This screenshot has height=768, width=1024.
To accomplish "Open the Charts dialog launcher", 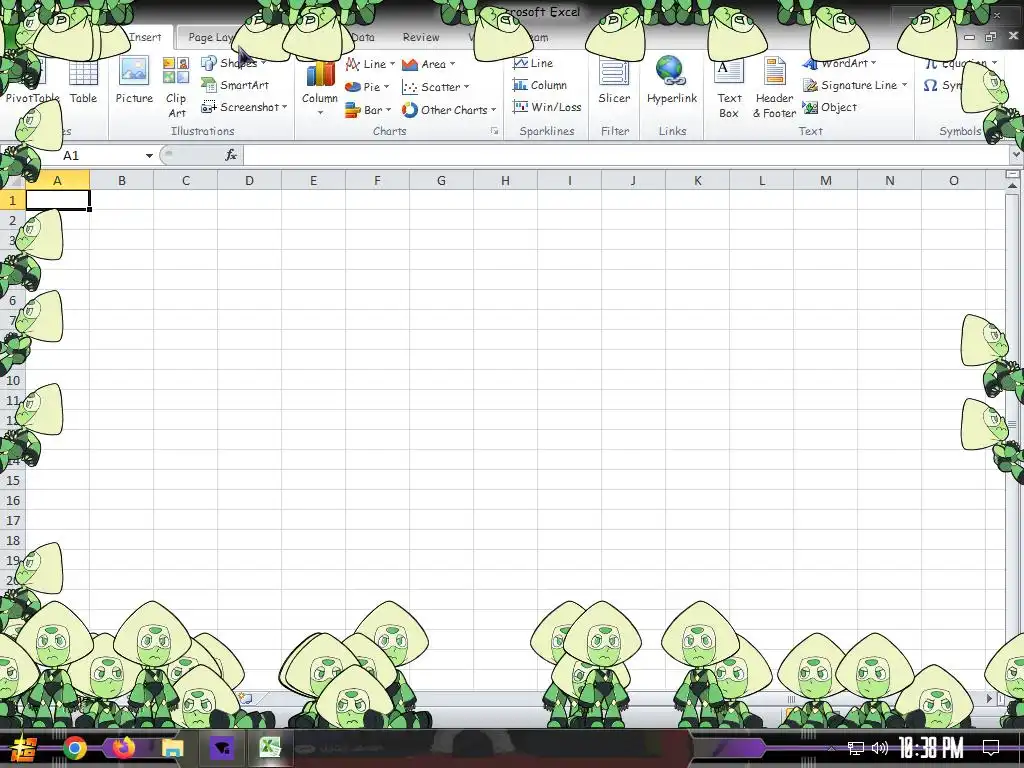I will 494,131.
